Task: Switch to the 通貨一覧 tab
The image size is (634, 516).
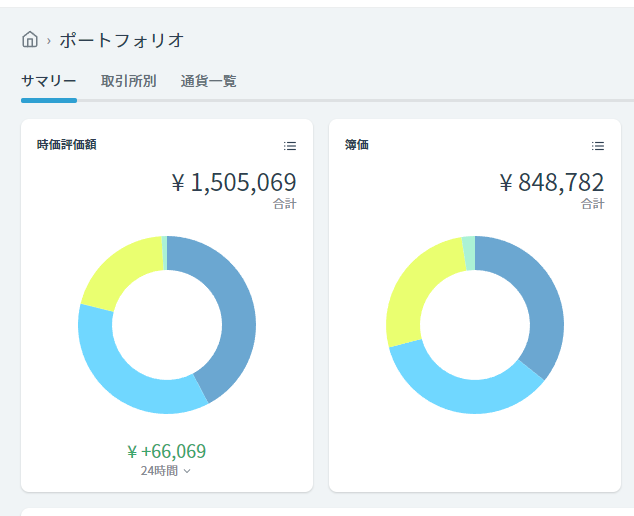Action: click(208, 81)
